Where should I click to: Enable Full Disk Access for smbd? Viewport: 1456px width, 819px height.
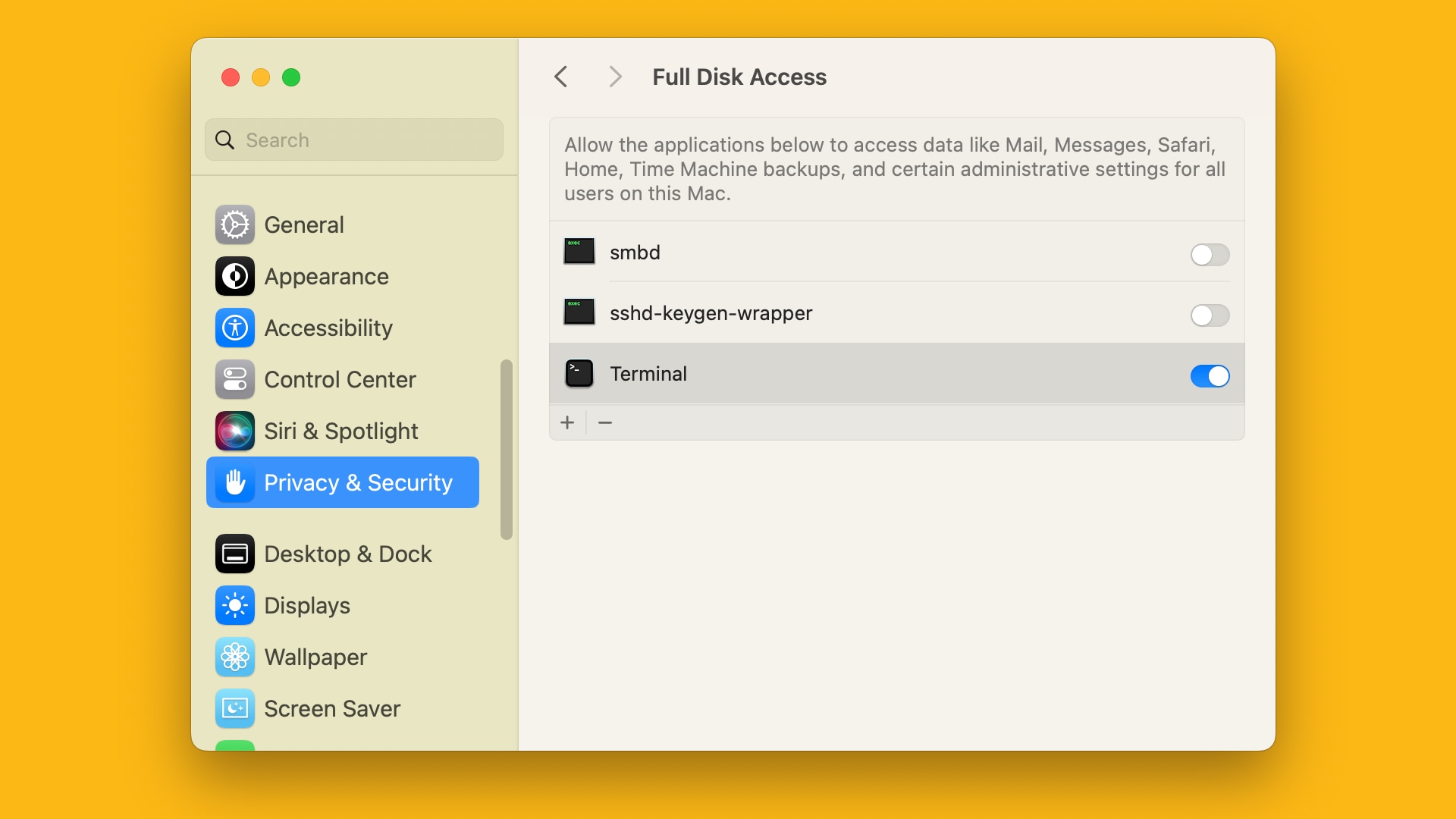(x=1210, y=254)
